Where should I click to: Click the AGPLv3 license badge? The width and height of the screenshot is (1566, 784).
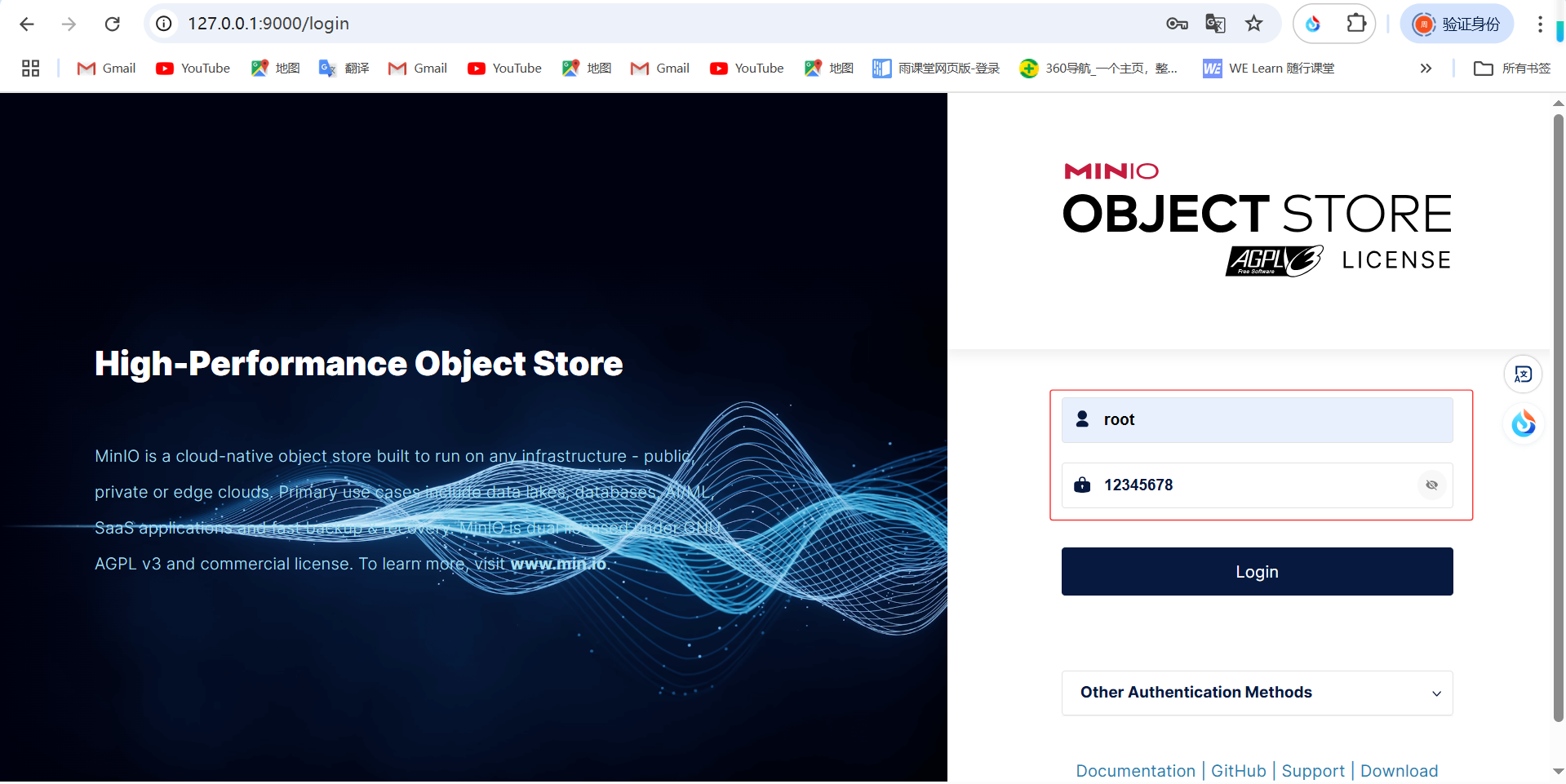click(1274, 261)
